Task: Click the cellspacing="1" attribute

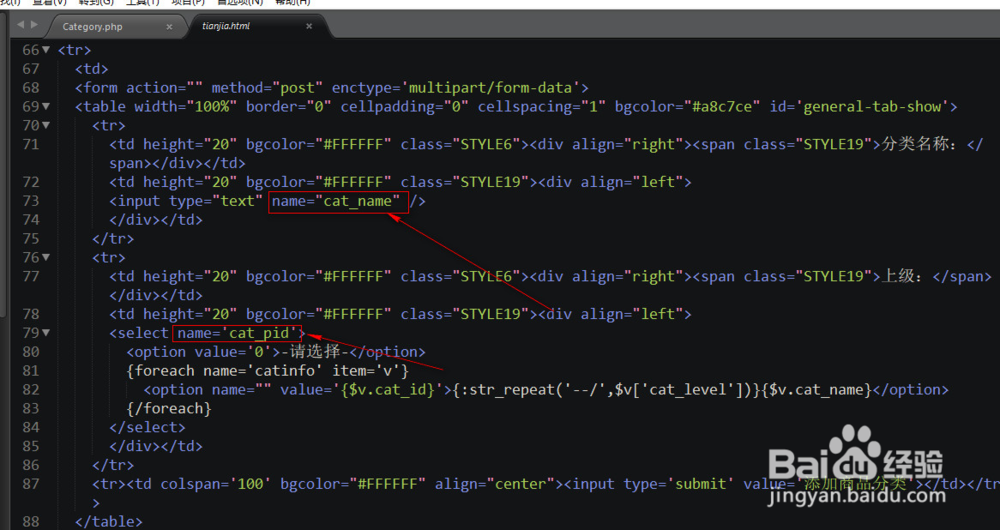Action: coord(541,107)
